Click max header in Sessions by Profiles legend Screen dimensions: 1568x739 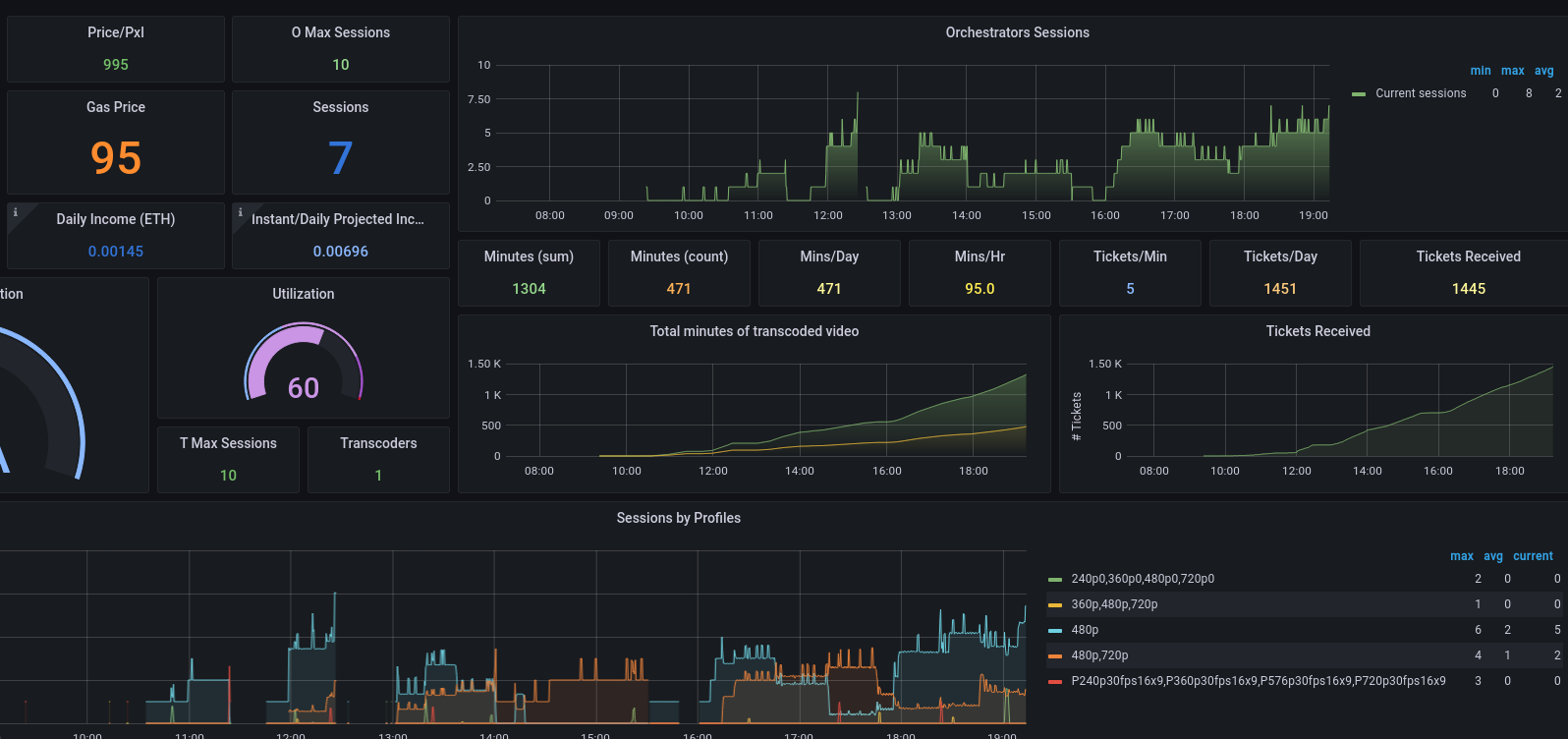1461,556
